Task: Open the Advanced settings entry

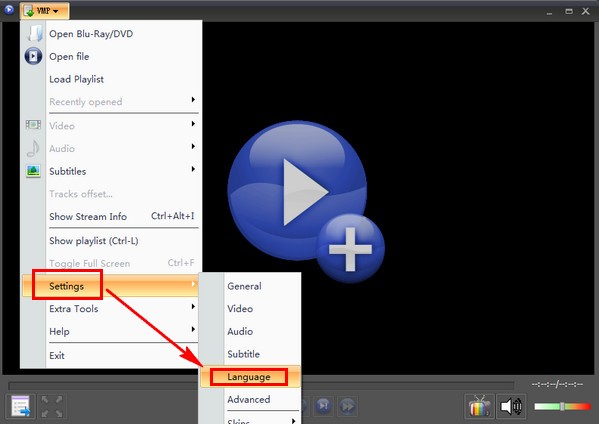Action: [x=250, y=400]
